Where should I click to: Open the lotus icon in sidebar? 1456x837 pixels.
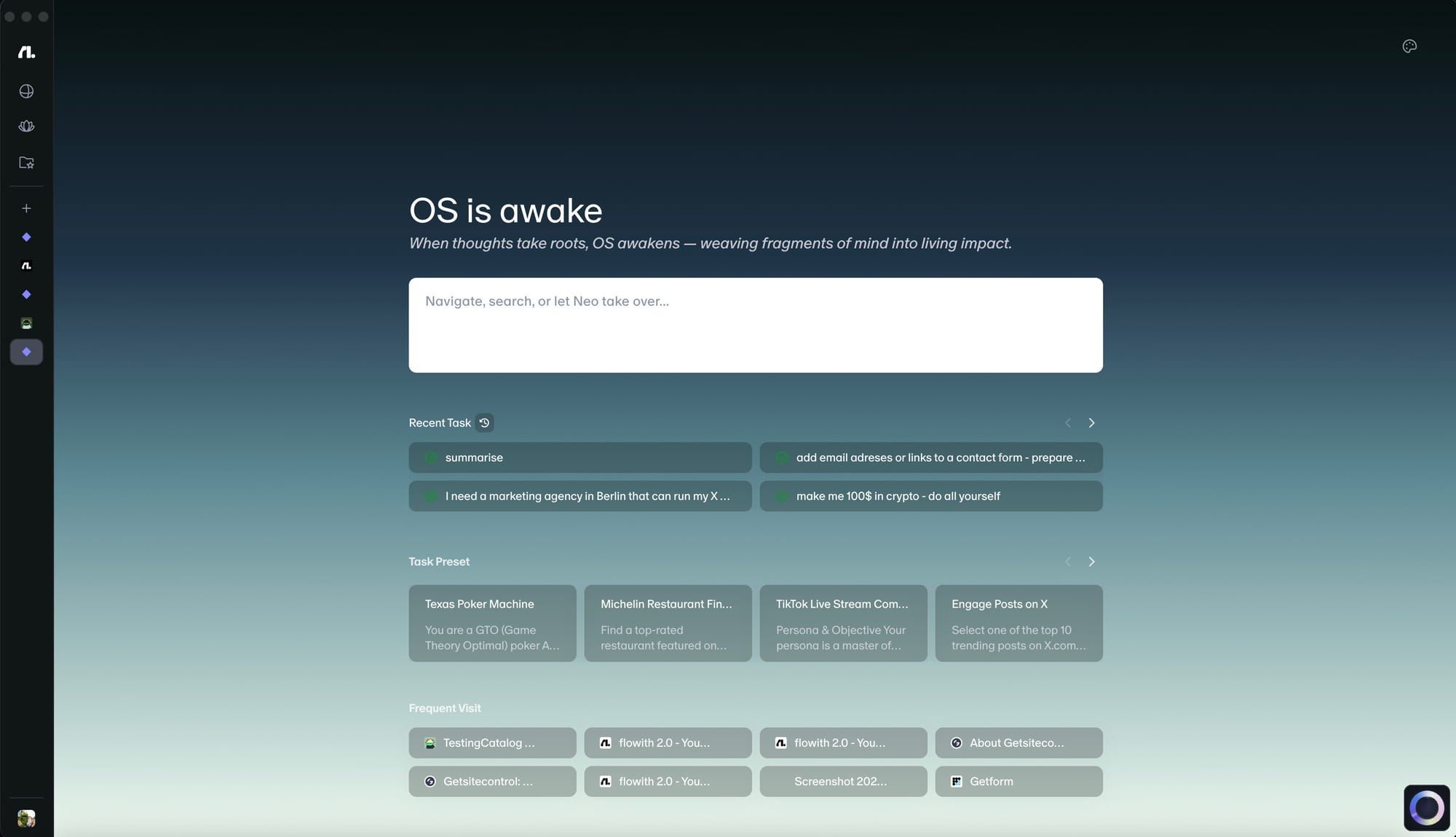tap(26, 126)
